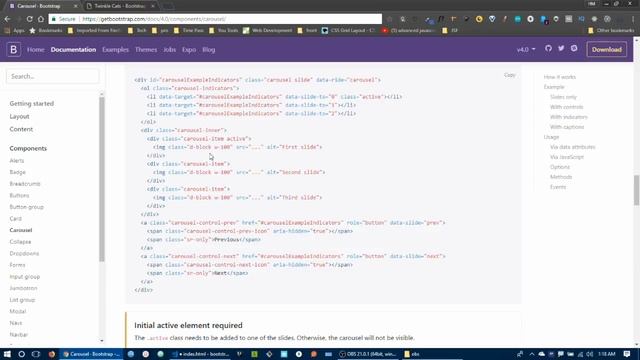Open Jumbotron in the sidebar
This screenshot has height=360, width=640.
(x=23, y=288)
